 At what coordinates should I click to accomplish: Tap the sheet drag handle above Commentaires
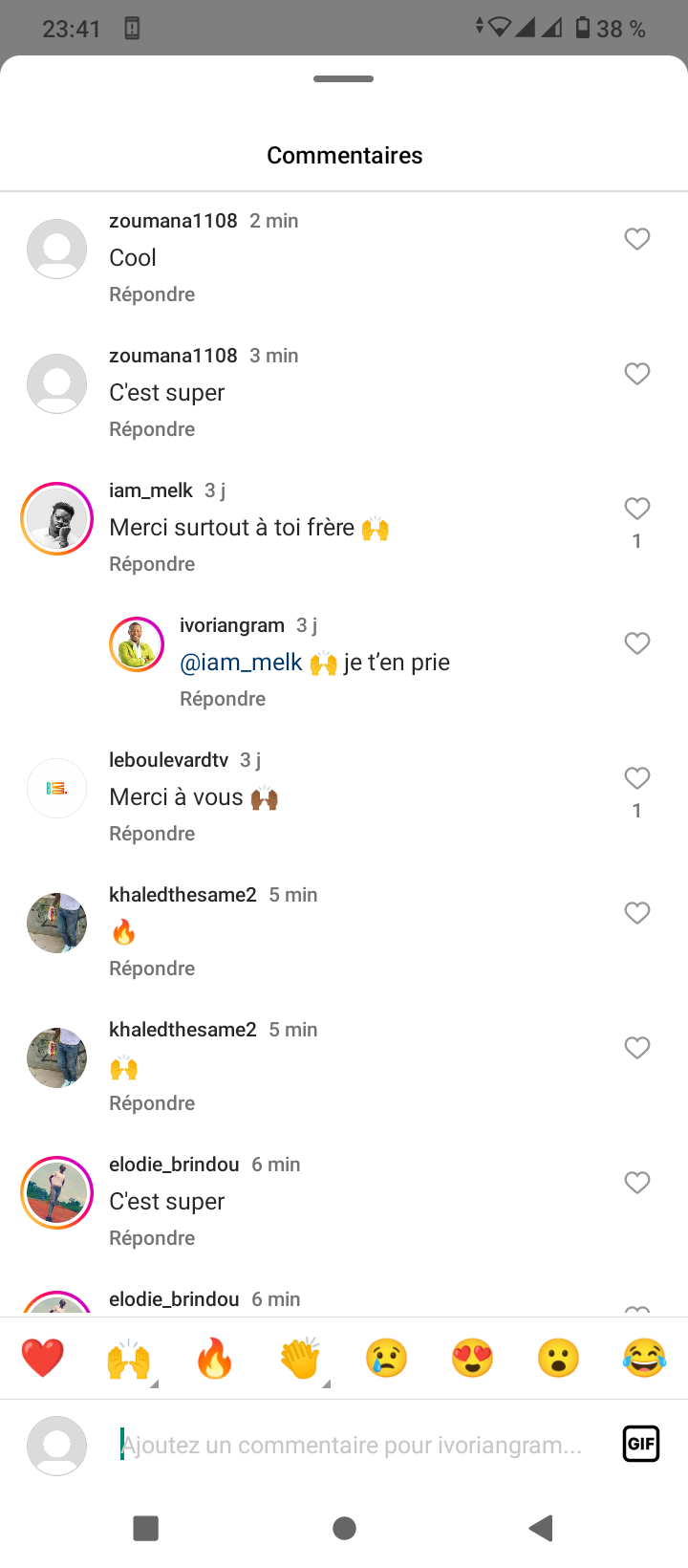(x=344, y=78)
